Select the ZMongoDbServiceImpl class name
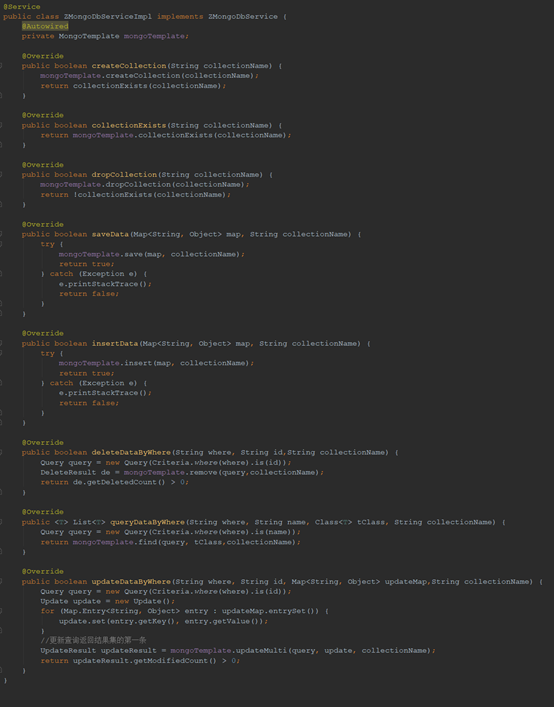Screen dimensions: 554x707 [108, 17]
